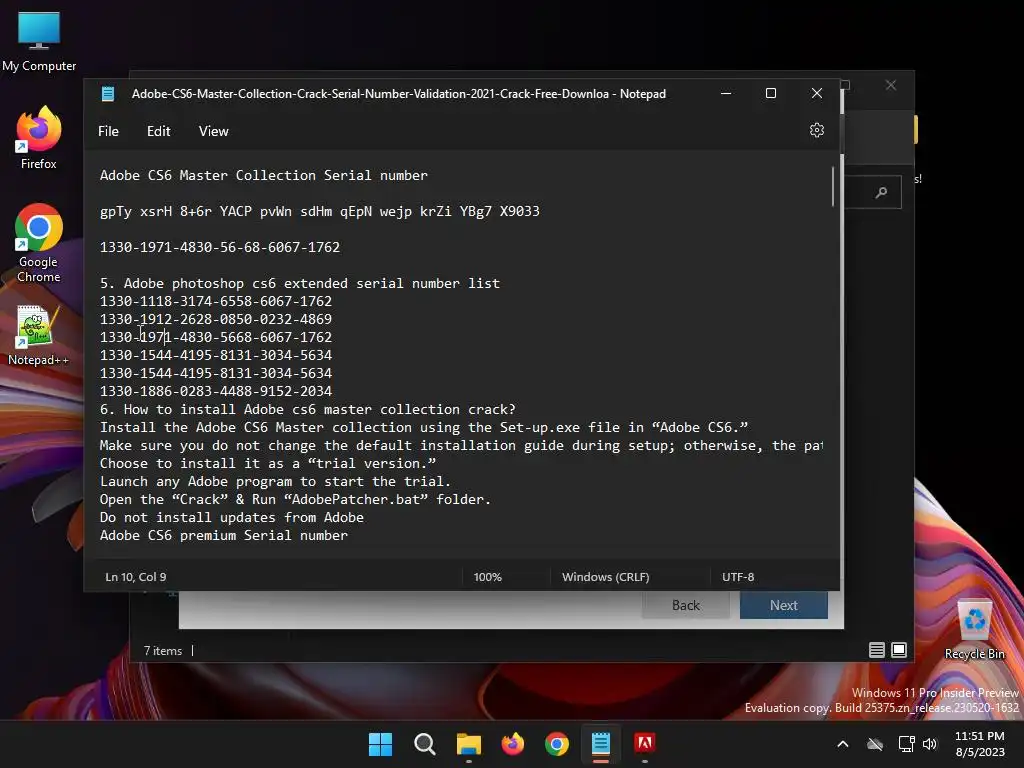
Task: Open network status tray icon
Action: click(906, 744)
